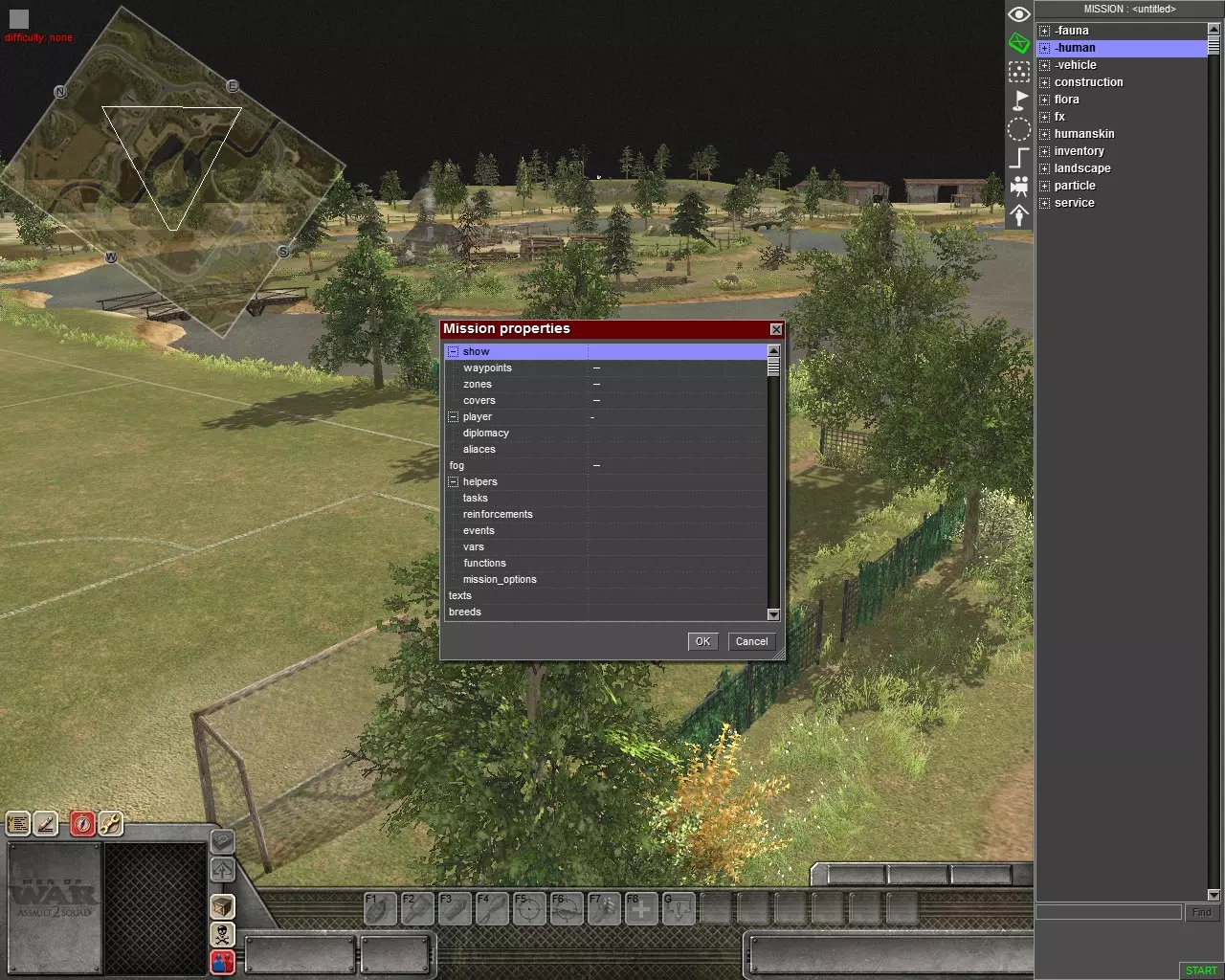
Task: Expand the flora category
Action: pyautogui.click(x=1045, y=100)
